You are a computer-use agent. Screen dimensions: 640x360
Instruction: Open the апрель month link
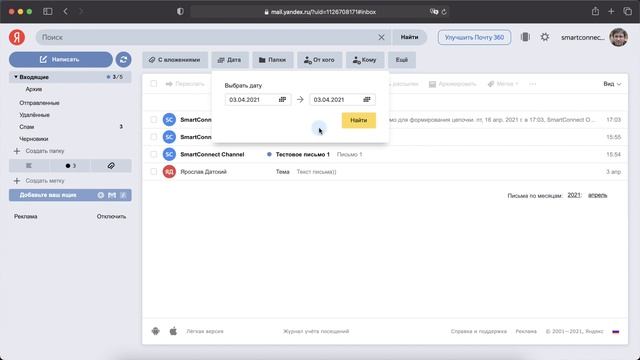[598, 196]
